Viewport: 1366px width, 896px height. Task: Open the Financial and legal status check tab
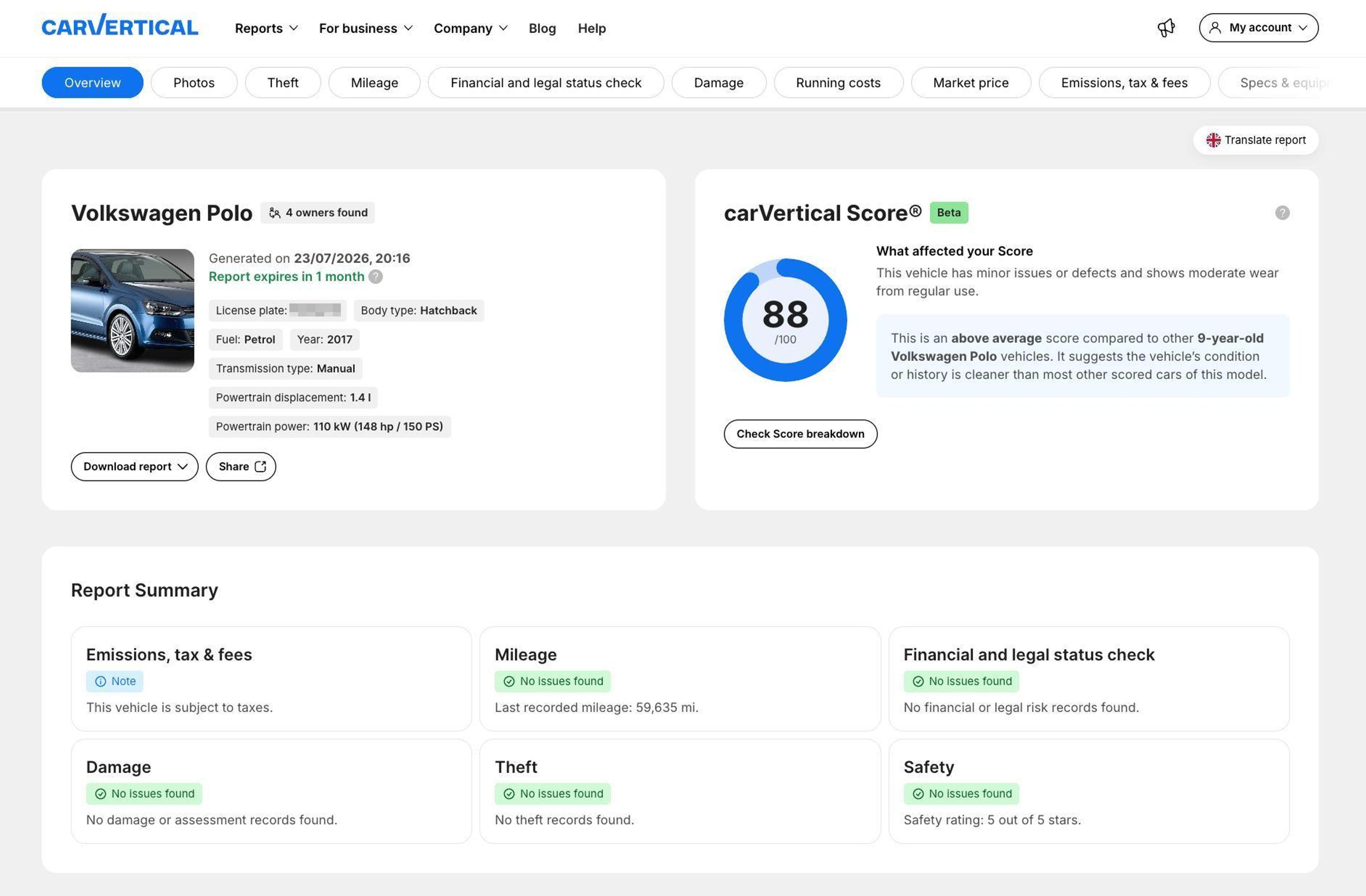pyautogui.click(x=546, y=83)
